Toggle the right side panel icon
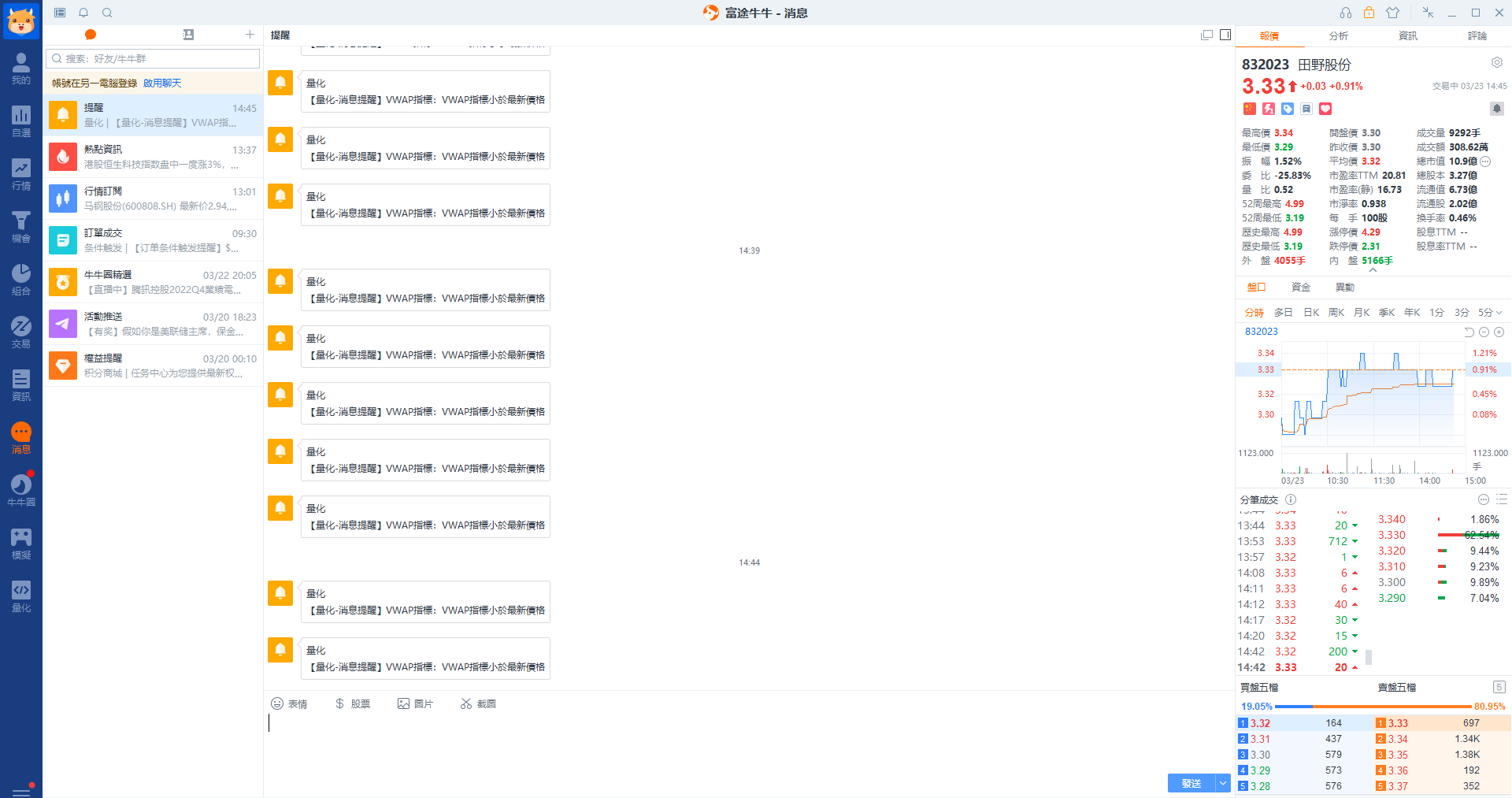 1225,35
